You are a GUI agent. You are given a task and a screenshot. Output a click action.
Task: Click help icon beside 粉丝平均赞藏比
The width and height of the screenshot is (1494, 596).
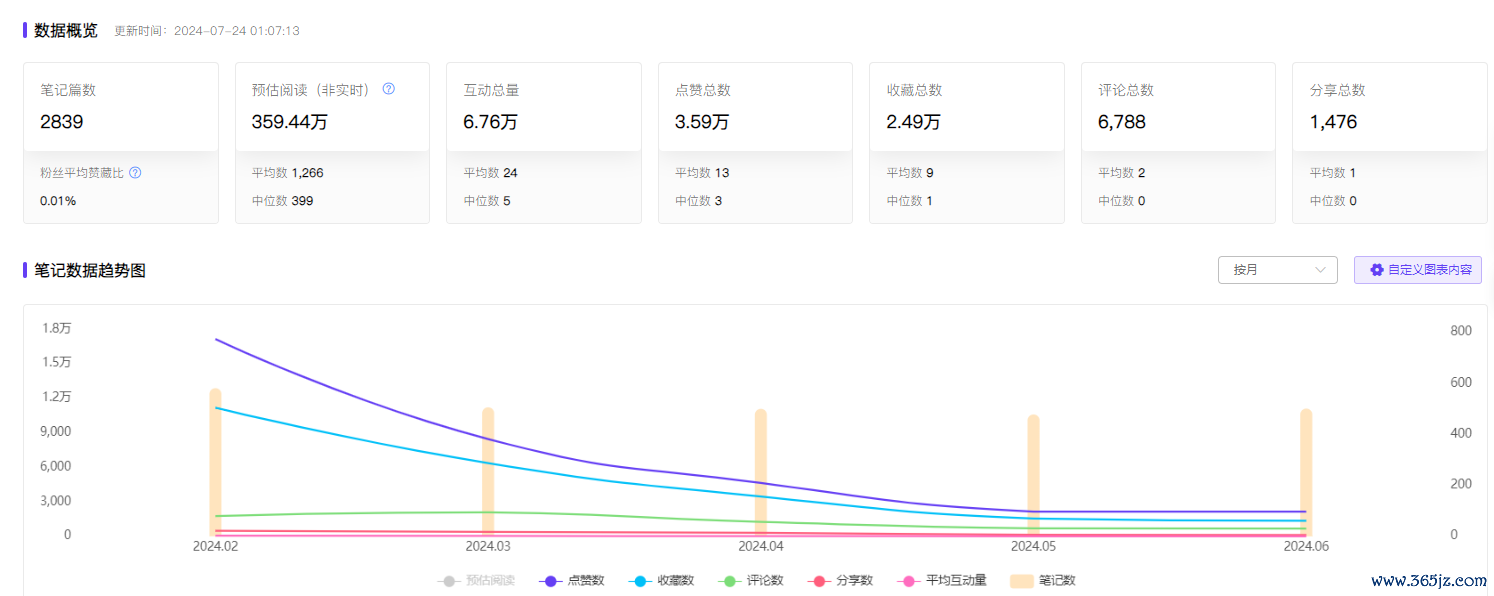pyautogui.click(x=135, y=173)
